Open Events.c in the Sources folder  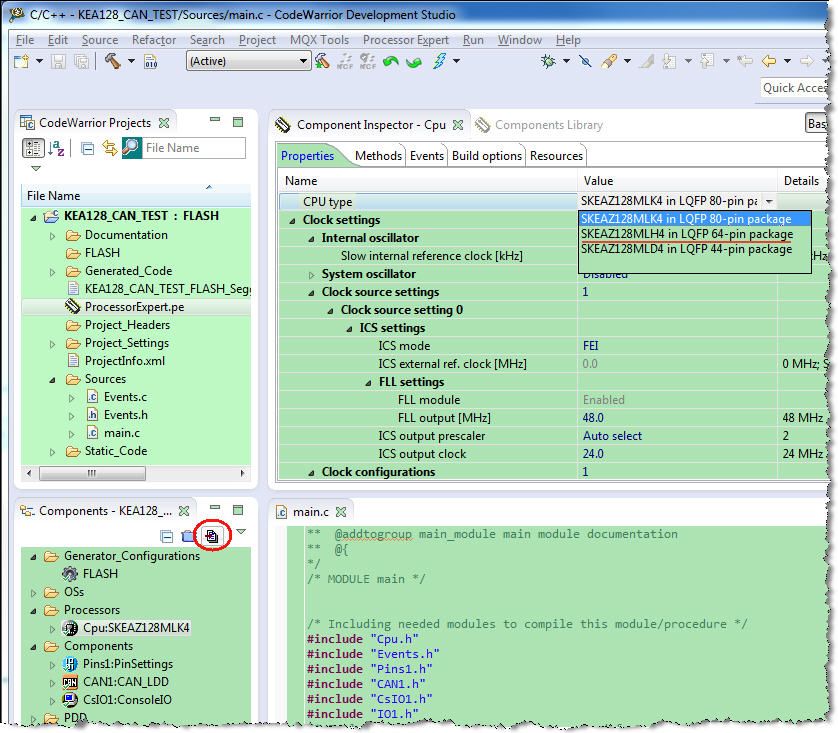tap(125, 397)
